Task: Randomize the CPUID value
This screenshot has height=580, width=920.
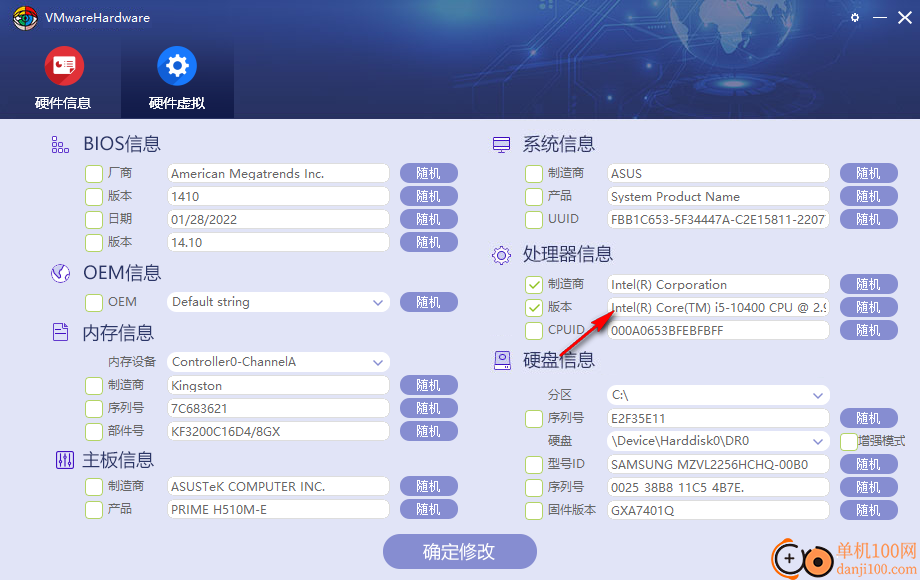Action: tap(868, 330)
